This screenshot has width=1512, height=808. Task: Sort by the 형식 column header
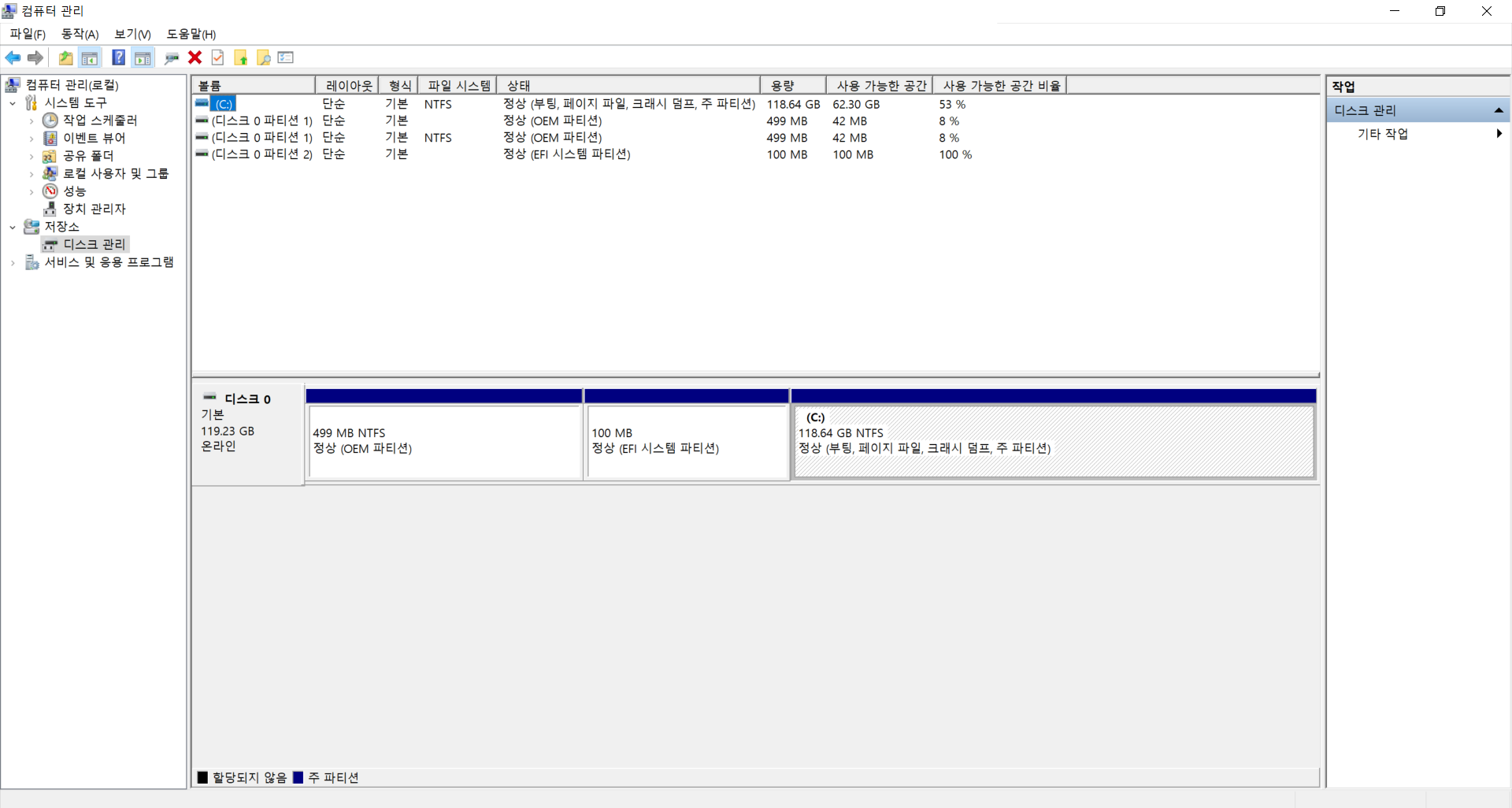point(398,85)
